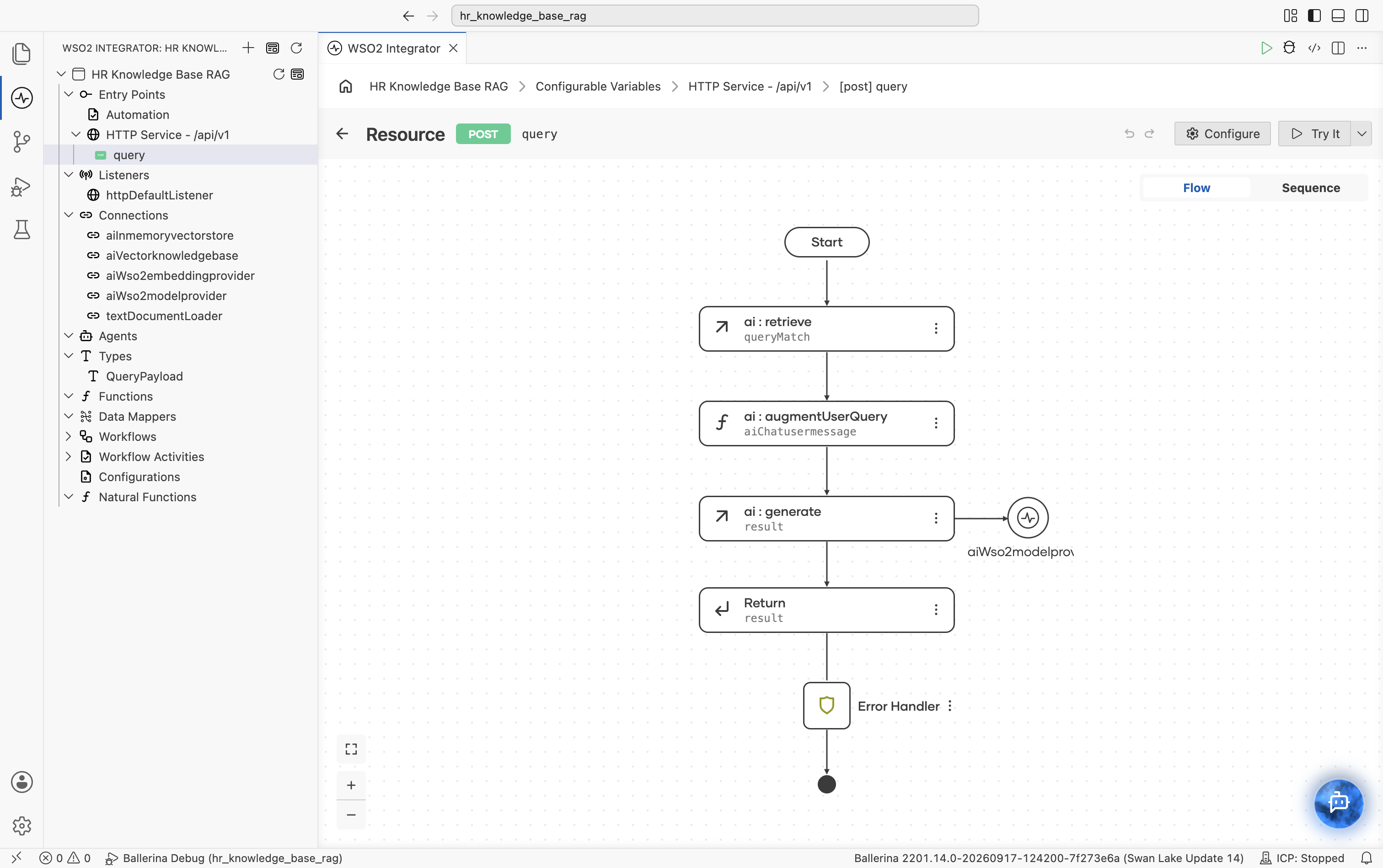Toggle the primary sidebar layout icon
This screenshot has width=1383, height=868.
click(1314, 16)
